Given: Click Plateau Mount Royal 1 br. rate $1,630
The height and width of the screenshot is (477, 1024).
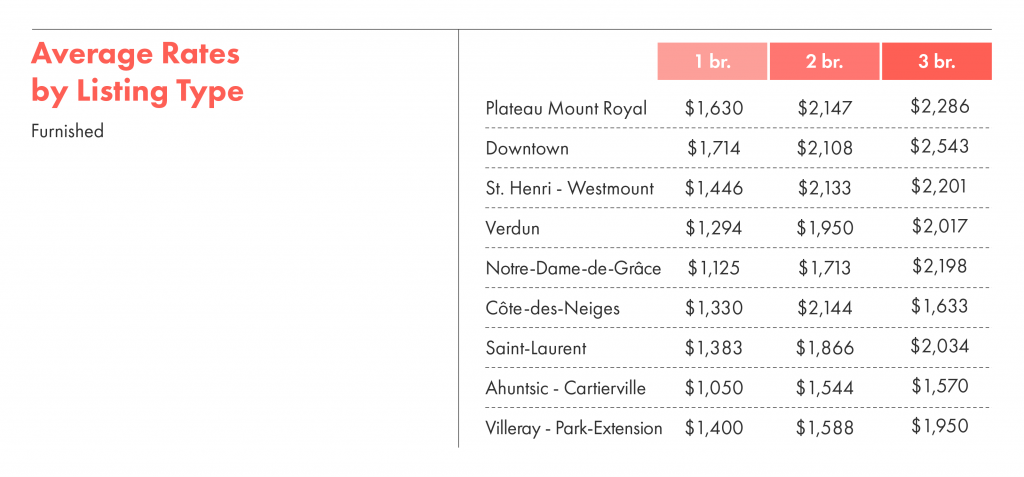Looking at the screenshot, I should point(714,108).
